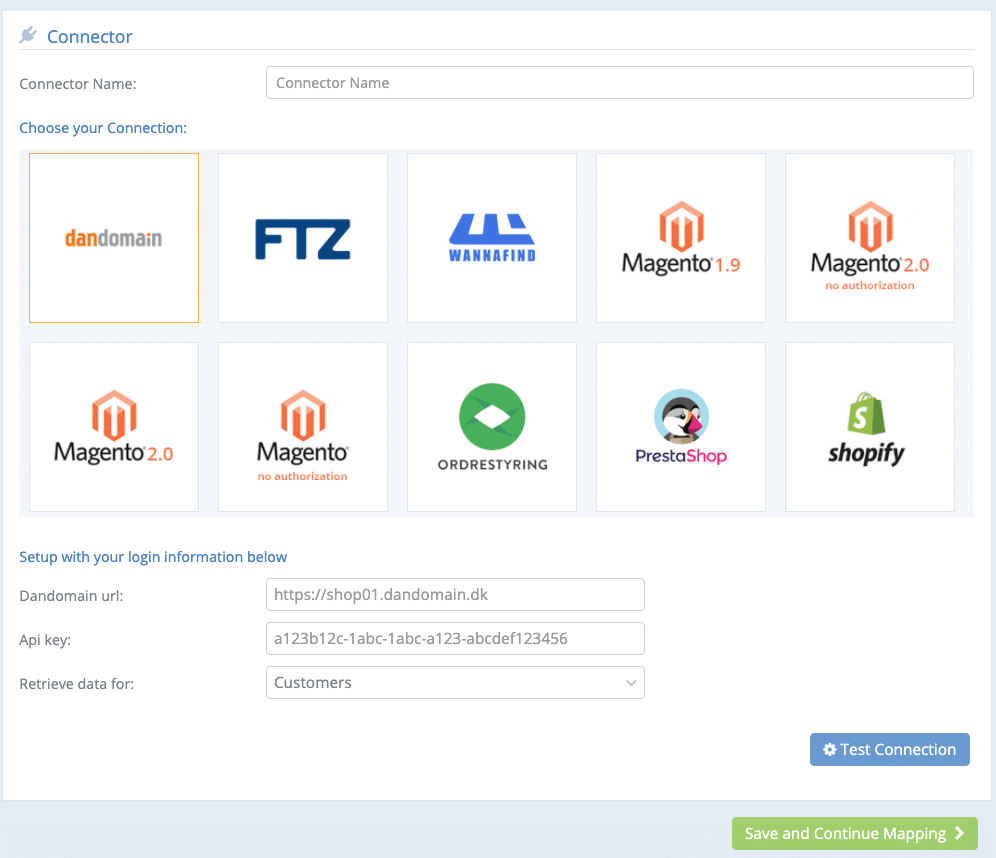Click the Choose your Connection label
The height and width of the screenshot is (858, 996).
pos(103,128)
